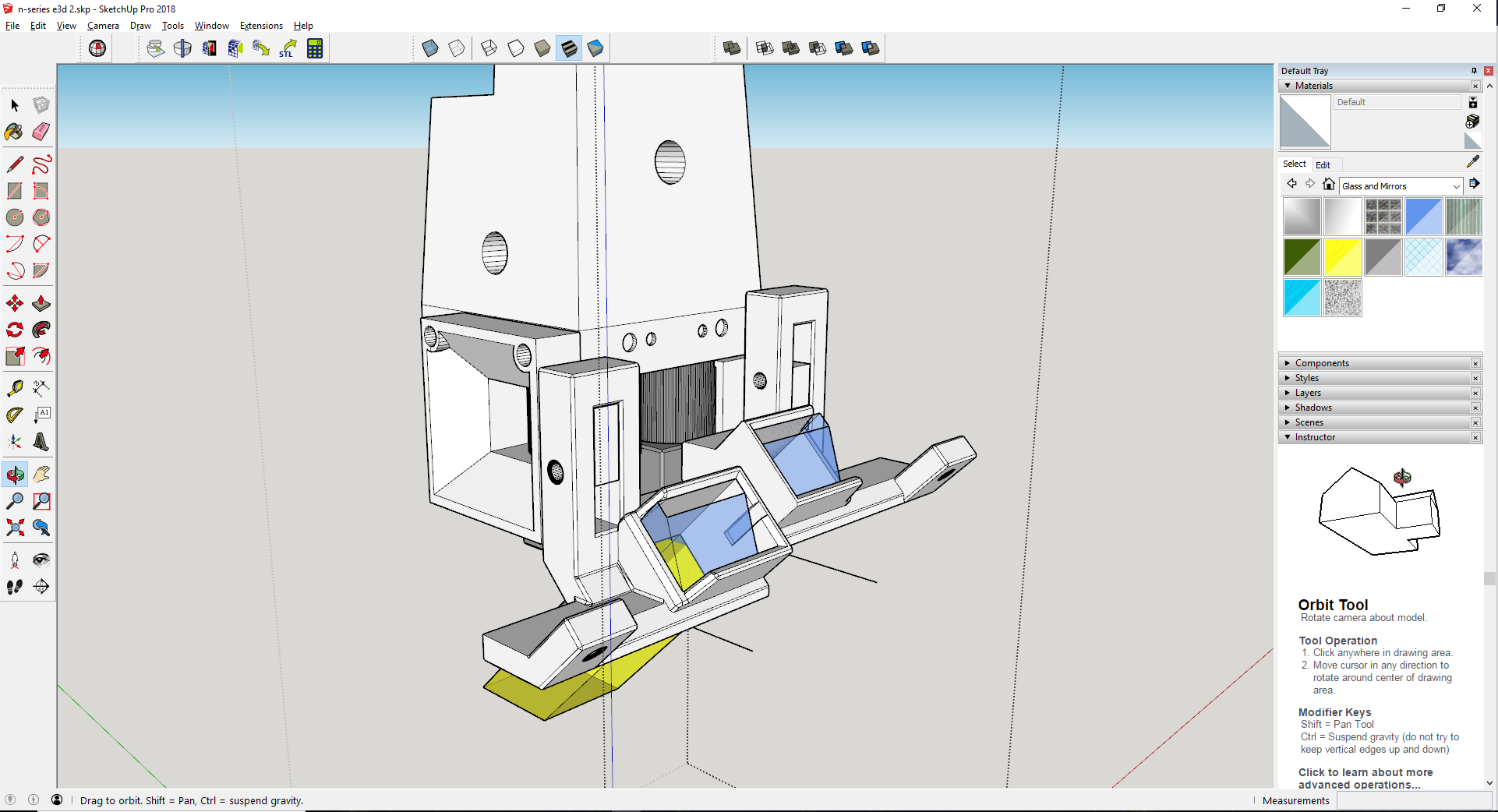
Task: Pick the Circle drawing tool
Action: pyautogui.click(x=15, y=217)
